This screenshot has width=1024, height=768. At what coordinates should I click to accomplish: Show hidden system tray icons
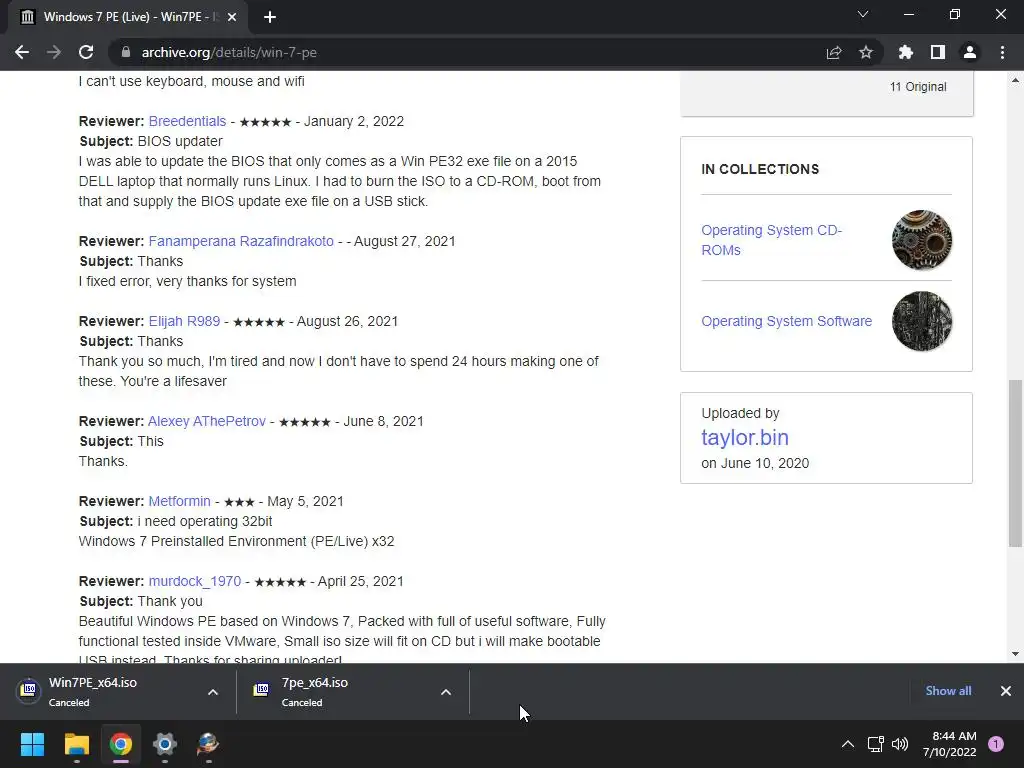pos(848,744)
